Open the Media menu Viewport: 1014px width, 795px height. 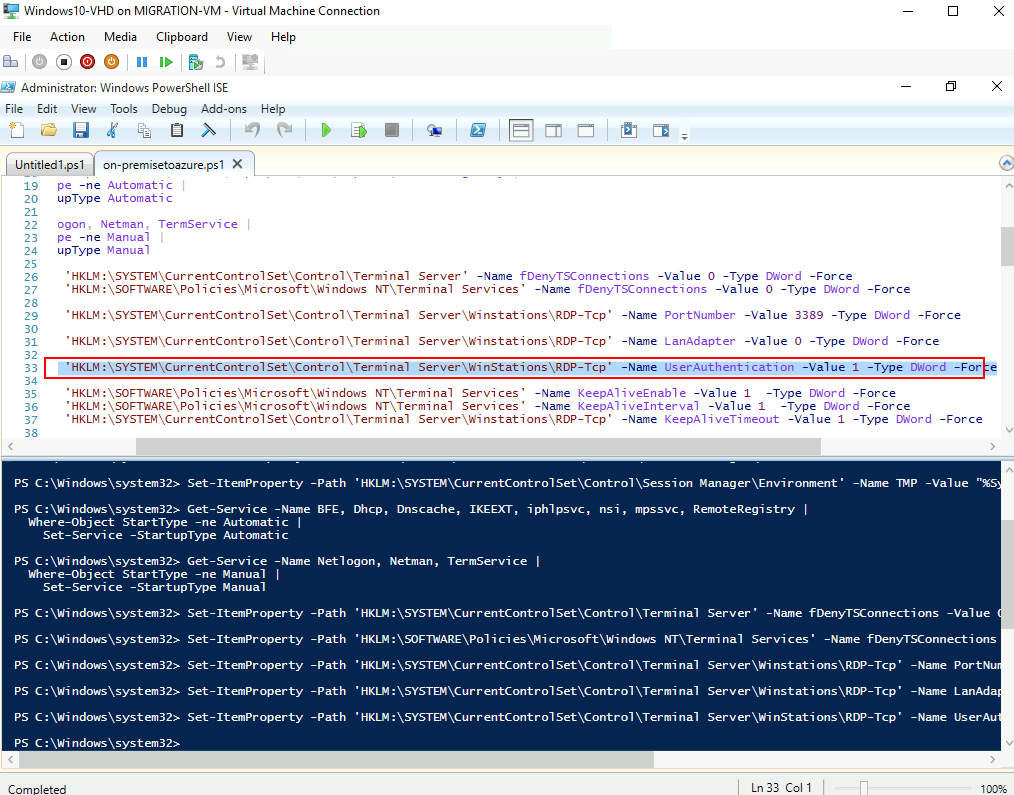(120, 37)
